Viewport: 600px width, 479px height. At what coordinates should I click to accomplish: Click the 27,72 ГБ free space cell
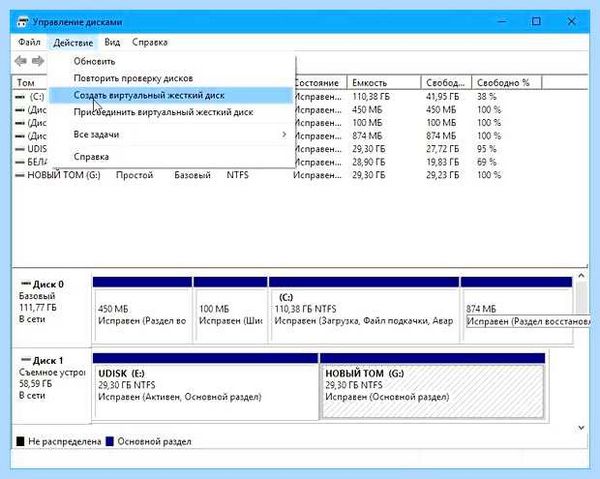tap(442, 149)
